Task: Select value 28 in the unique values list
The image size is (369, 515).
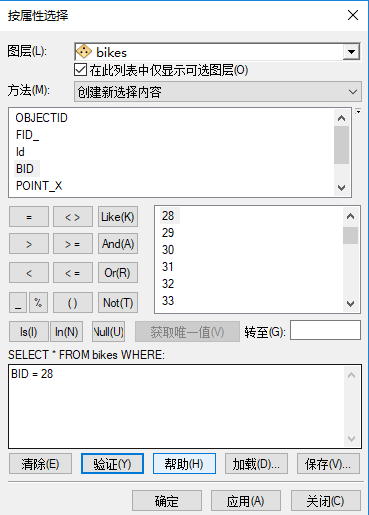Action: tap(168, 216)
